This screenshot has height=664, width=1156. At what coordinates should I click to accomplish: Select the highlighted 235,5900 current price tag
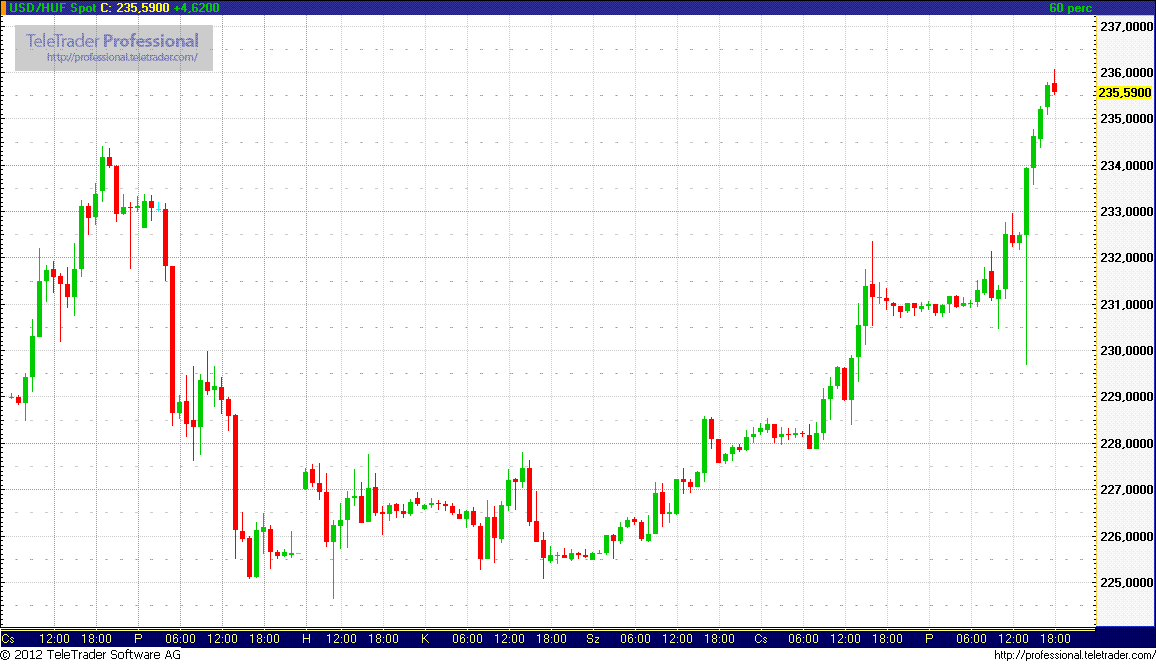(1124, 93)
